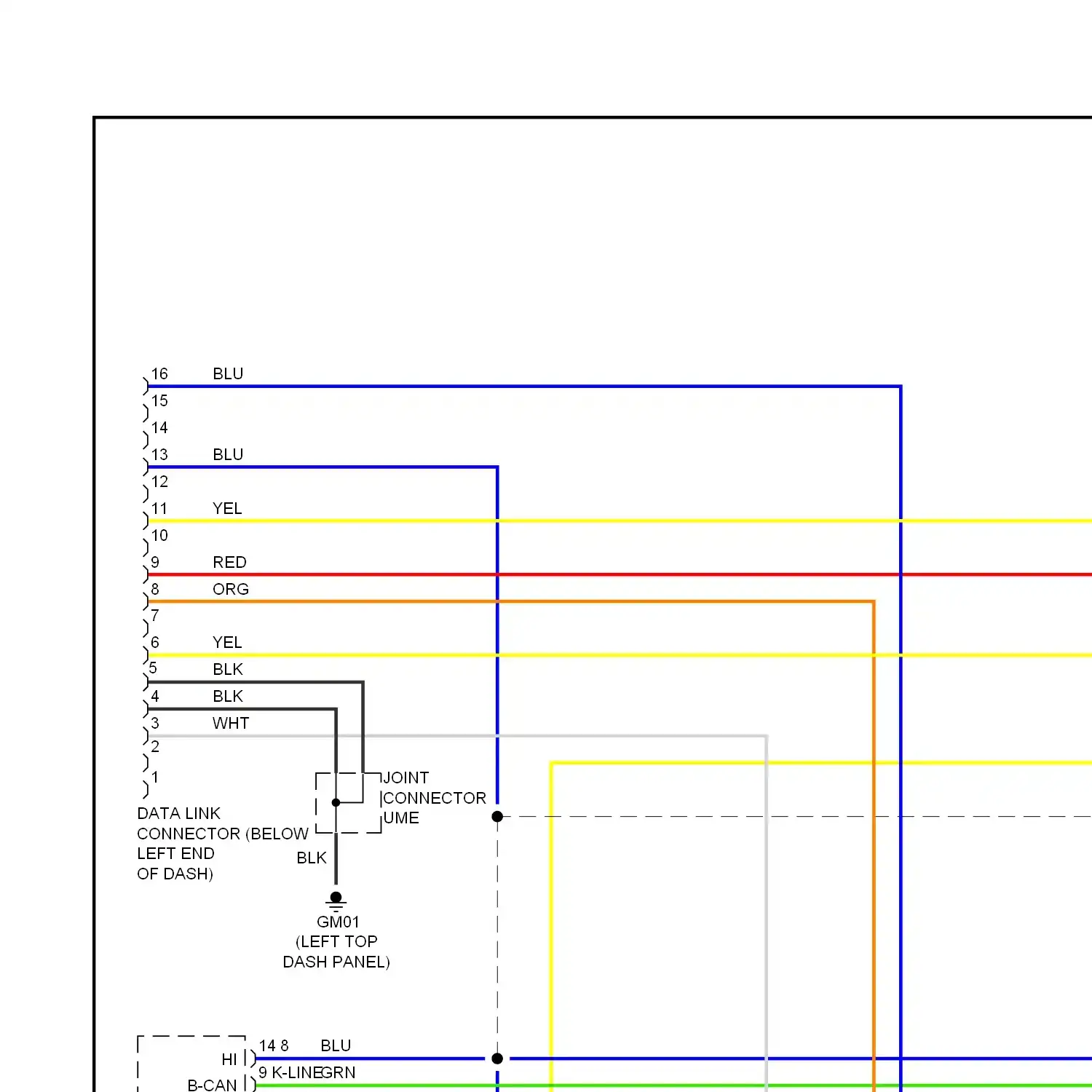This screenshot has height=1092, width=1092.
Task: Click the GRN wire color label
Action: pos(339,1073)
